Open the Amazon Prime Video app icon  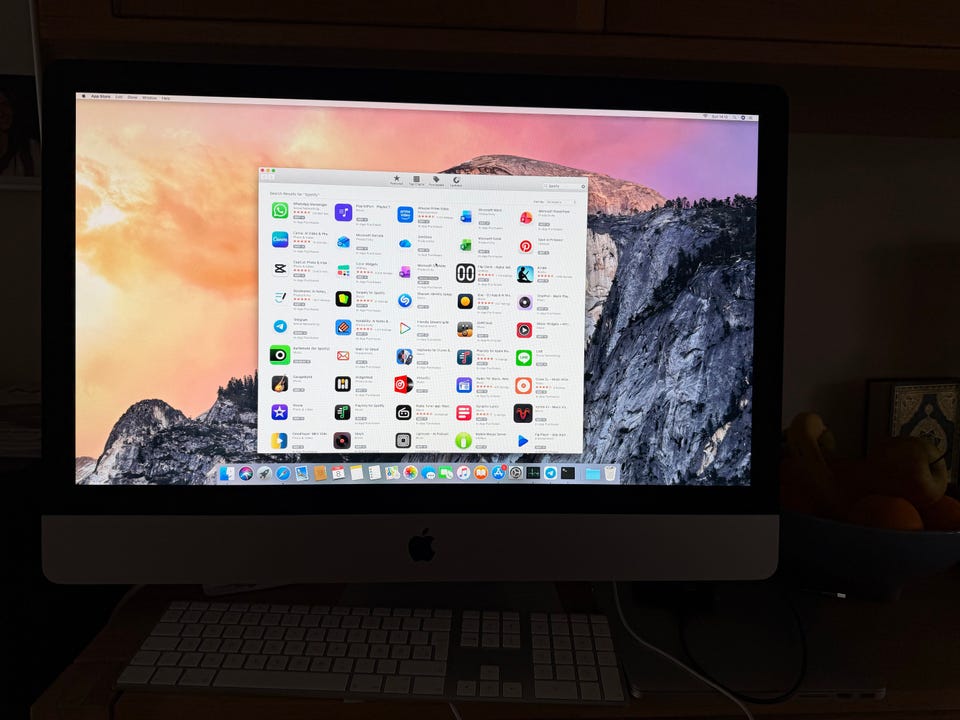[405, 214]
